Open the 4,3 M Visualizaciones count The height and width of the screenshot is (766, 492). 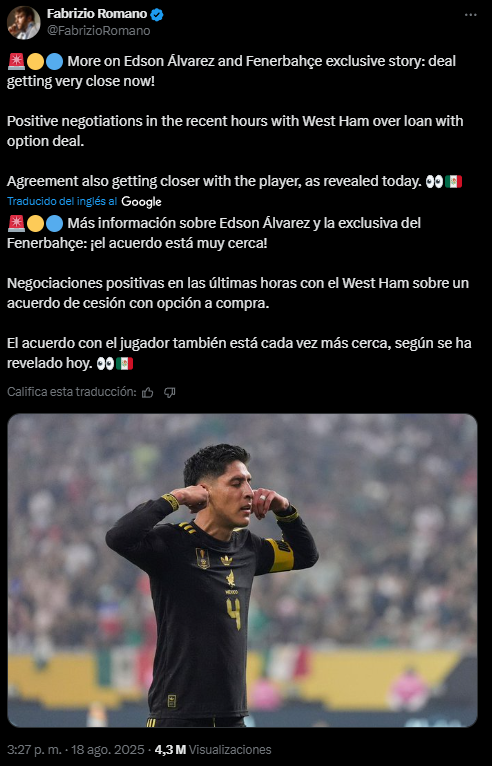click(x=213, y=749)
